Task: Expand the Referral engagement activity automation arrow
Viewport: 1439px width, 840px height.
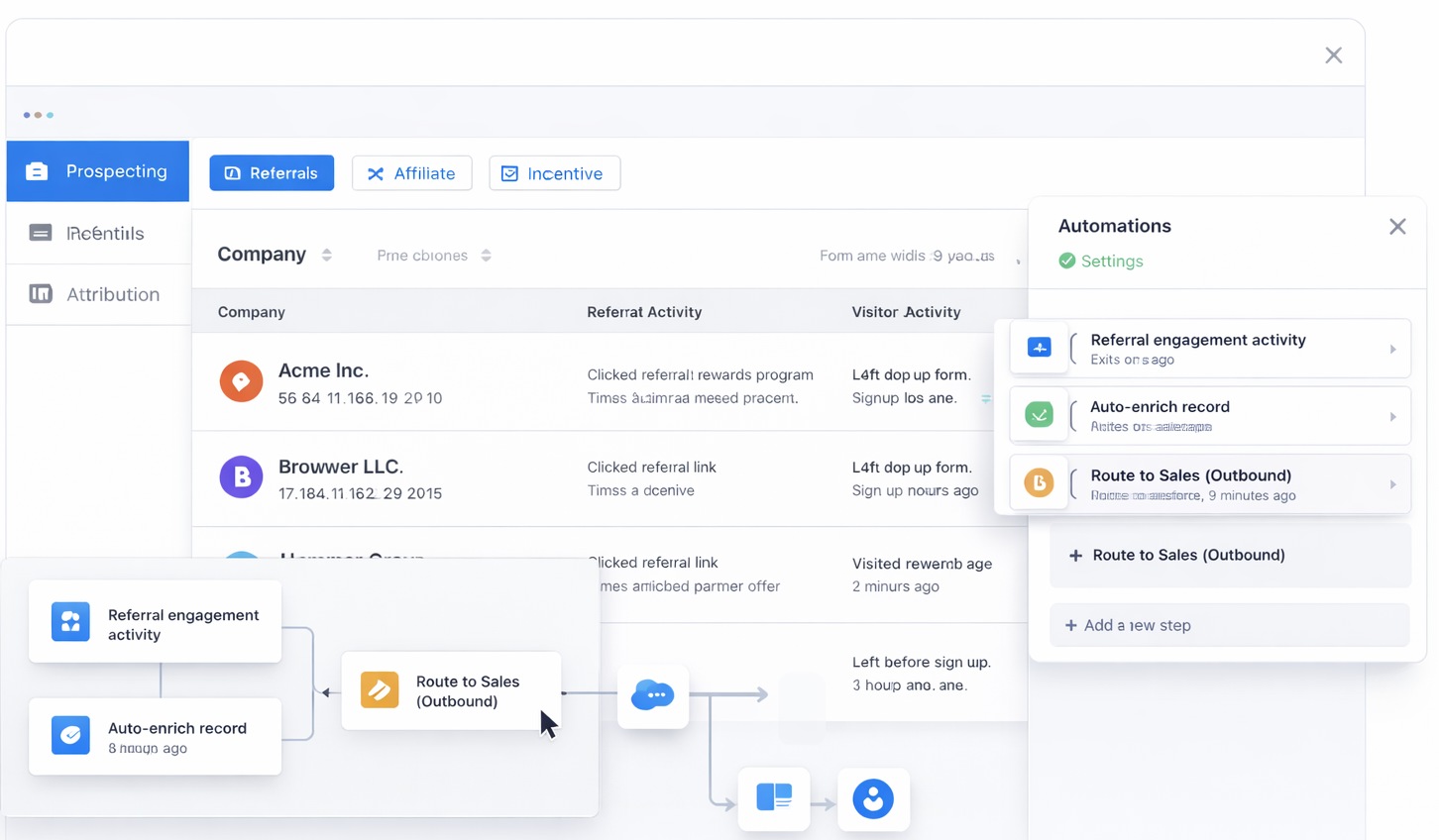Action: coord(1392,350)
